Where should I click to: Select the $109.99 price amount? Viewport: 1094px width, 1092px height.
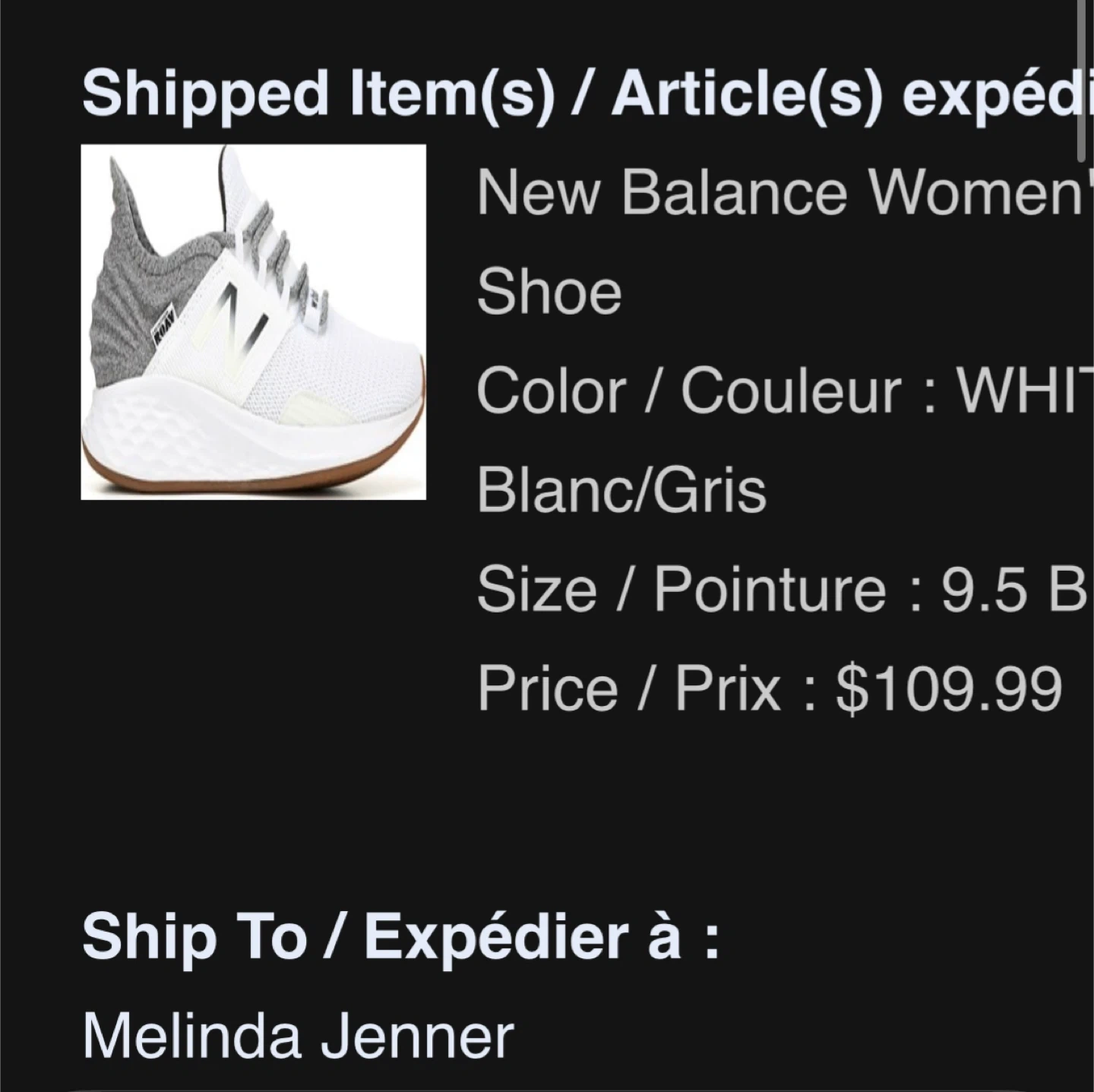[x=948, y=688]
